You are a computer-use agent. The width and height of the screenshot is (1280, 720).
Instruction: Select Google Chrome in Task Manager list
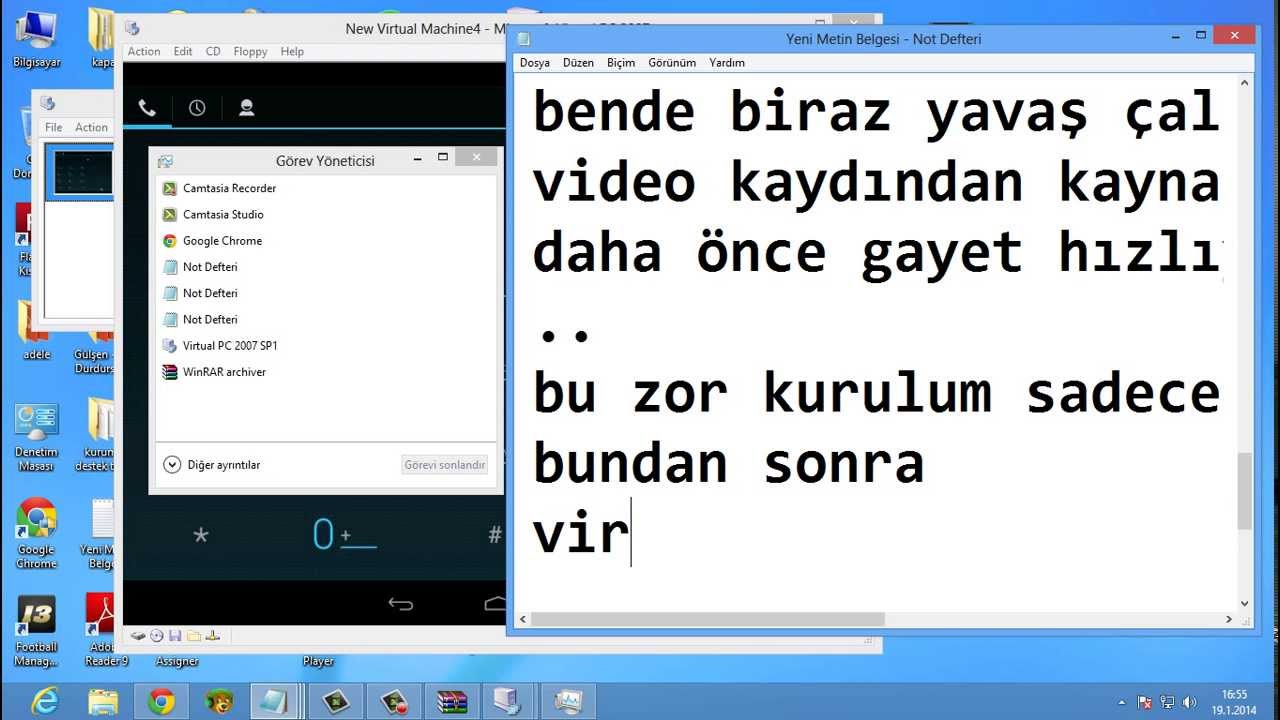tap(326, 241)
